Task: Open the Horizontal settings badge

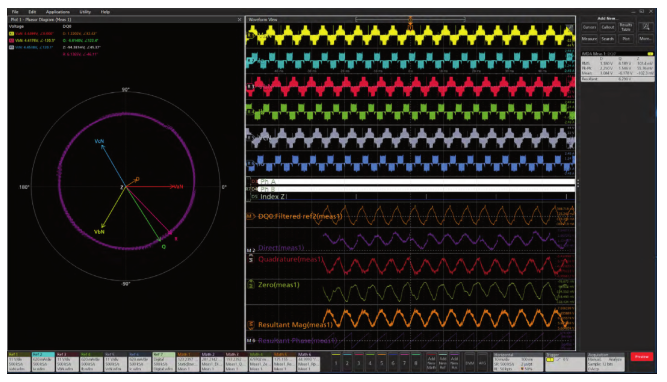Action: coord(518,362)
